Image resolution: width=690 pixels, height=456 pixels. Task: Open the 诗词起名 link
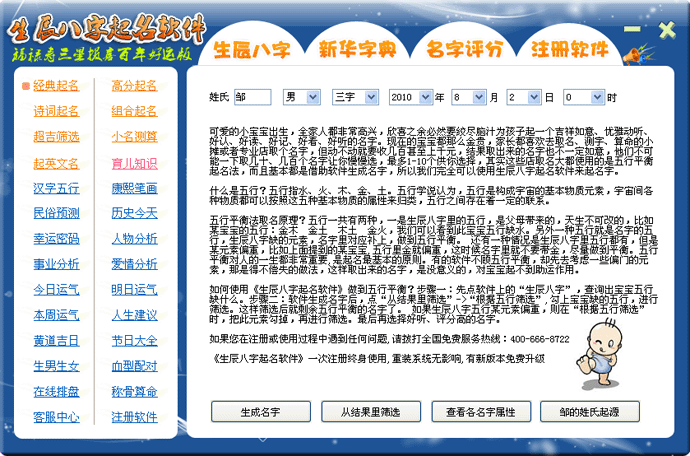56,111
